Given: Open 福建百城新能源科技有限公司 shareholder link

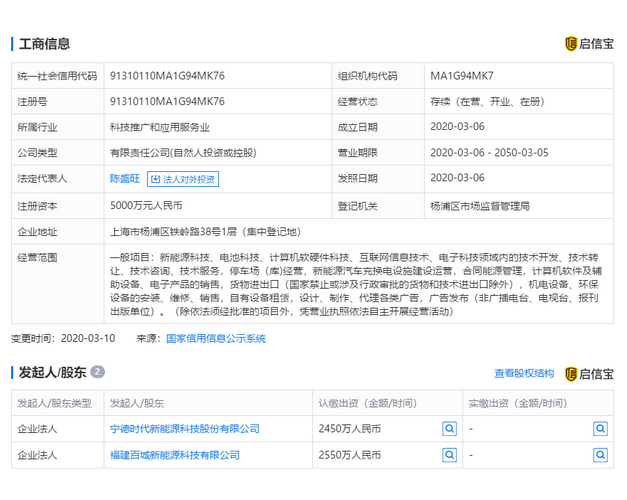Looking at the screenshot, I should [x=174, y=455].
